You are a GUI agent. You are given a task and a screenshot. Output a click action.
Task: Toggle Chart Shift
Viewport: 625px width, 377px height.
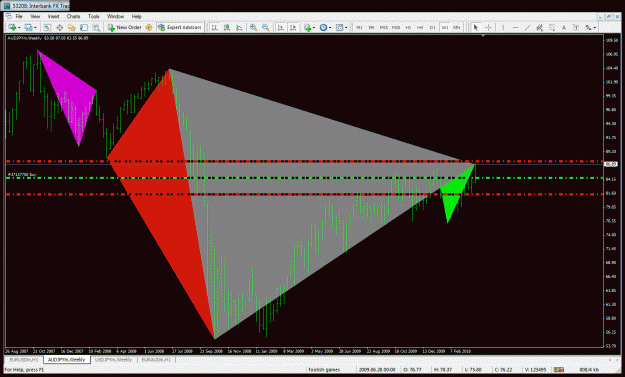tap(293, 27)
